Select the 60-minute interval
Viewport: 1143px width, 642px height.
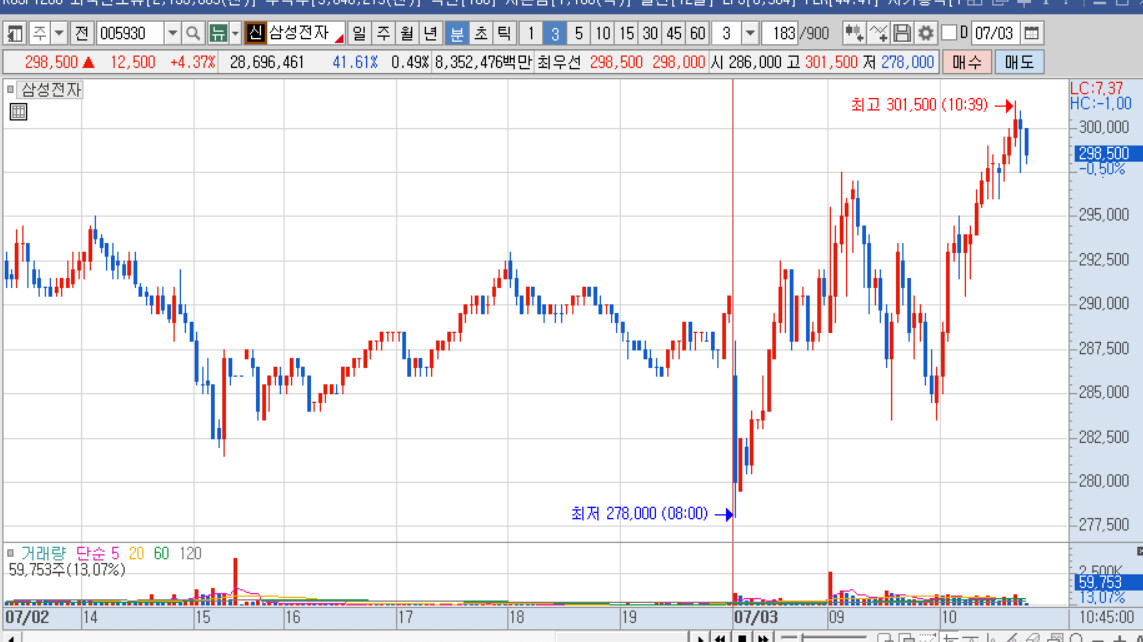click(x=698, y=34)
